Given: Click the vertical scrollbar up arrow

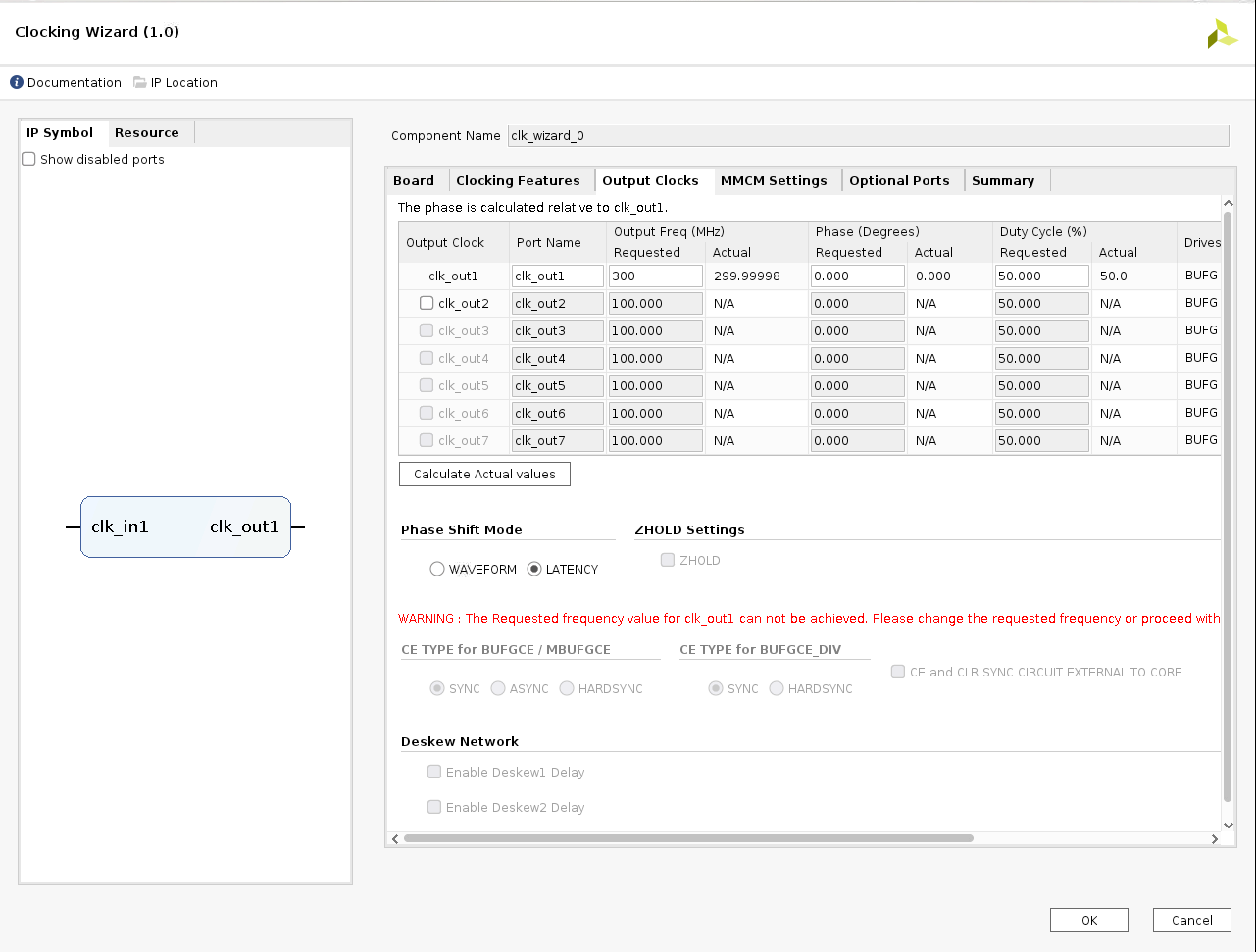Looking at the screenshot, I should pyautogui.click(x=1228, y=203).
